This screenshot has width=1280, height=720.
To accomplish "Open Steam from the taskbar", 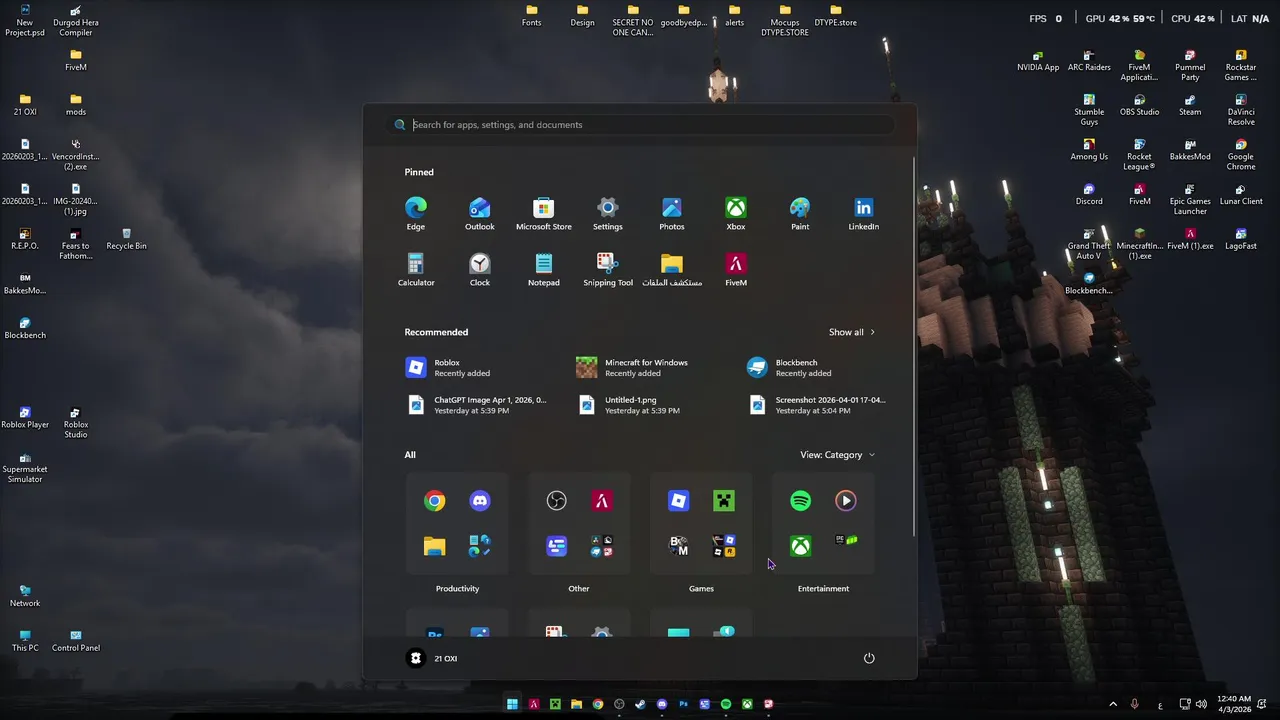I will coord(640,704).
